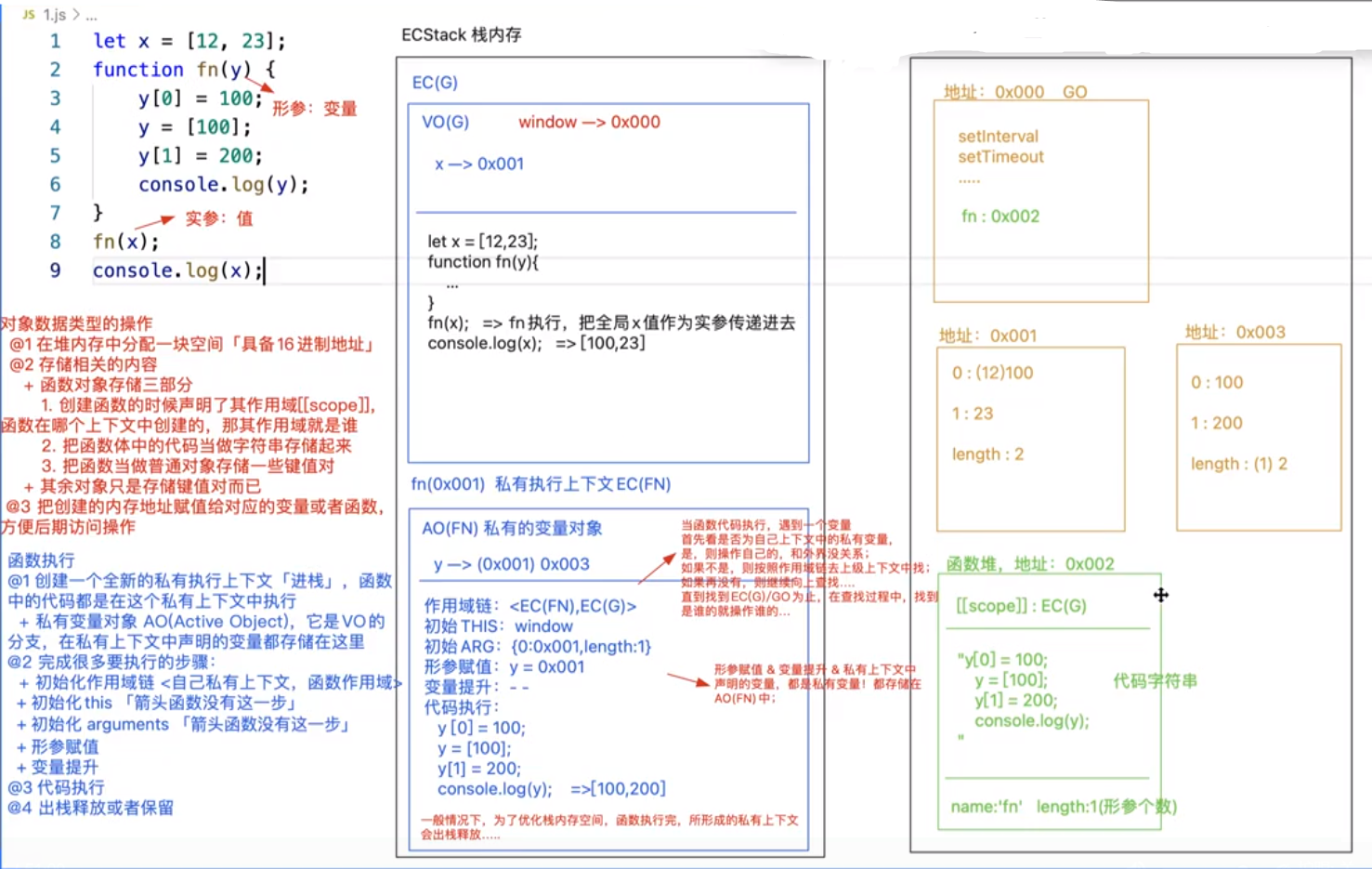Click the red "+ 函数对象存储三部分" note
The width and height of the screenshot is (1372, 869).
point(108,385)
